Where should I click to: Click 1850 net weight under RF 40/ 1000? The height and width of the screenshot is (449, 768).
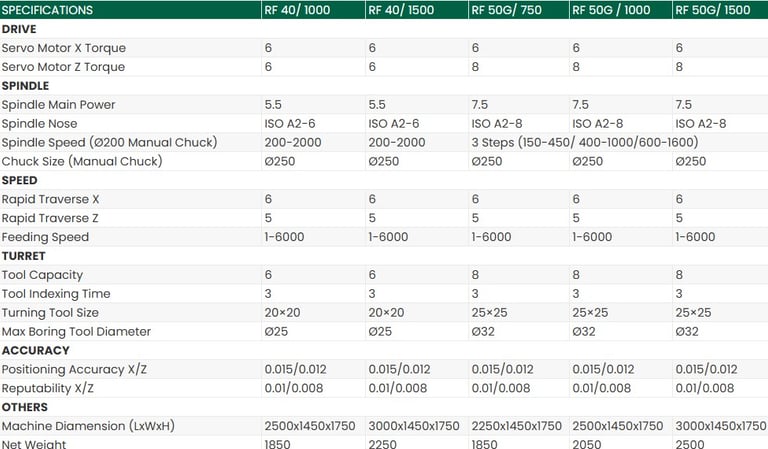click(278, 444)
